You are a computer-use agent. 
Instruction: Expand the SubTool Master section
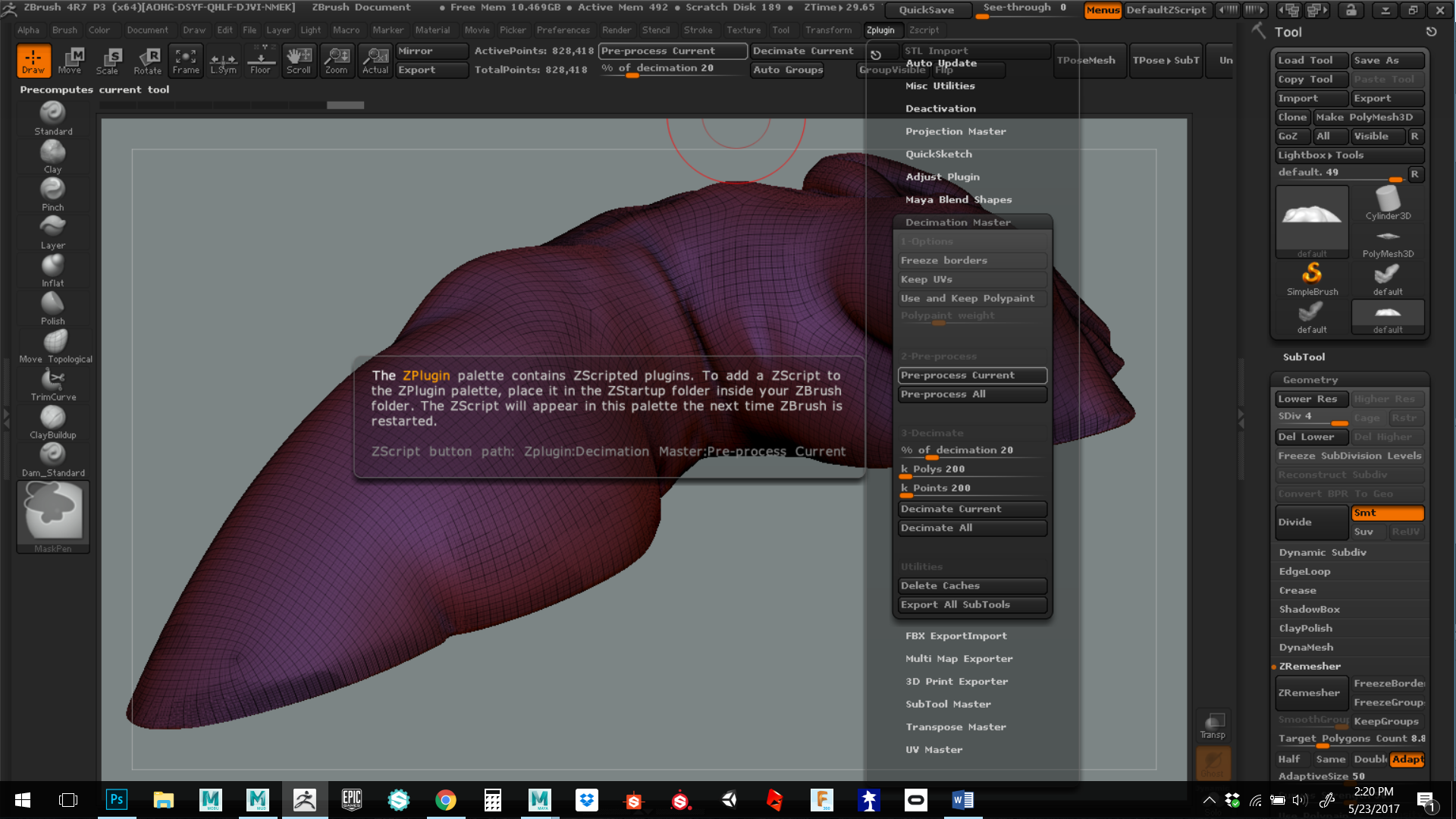(x=948, y=704)
